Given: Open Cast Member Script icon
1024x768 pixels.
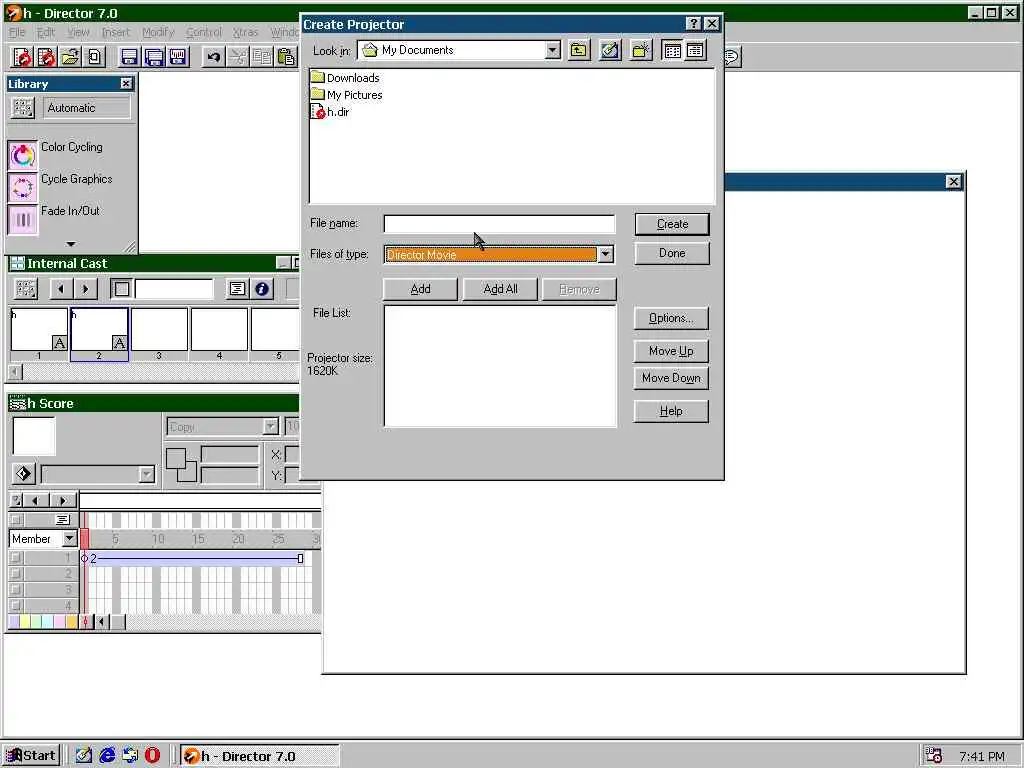Looking at the screenshot, I should coord(237,289).
